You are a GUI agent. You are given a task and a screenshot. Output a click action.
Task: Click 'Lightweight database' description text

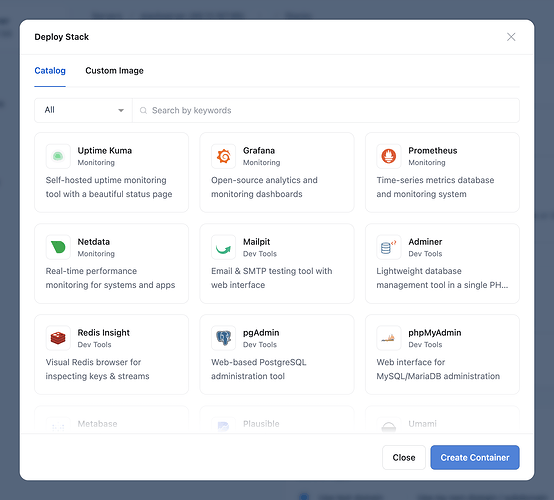tap(419, 271)
